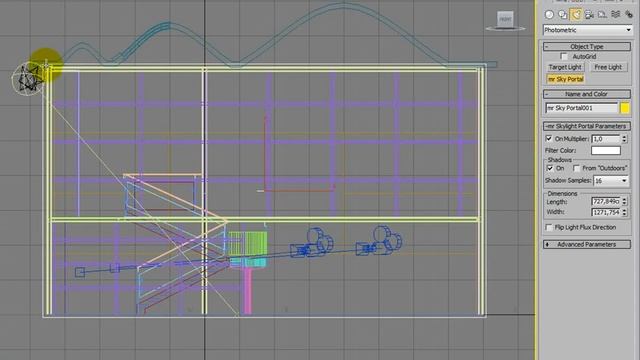Select the Geometry category icon
Image resolution: width=640 pixels, height=360 pixels.
[x=549, y=15]
